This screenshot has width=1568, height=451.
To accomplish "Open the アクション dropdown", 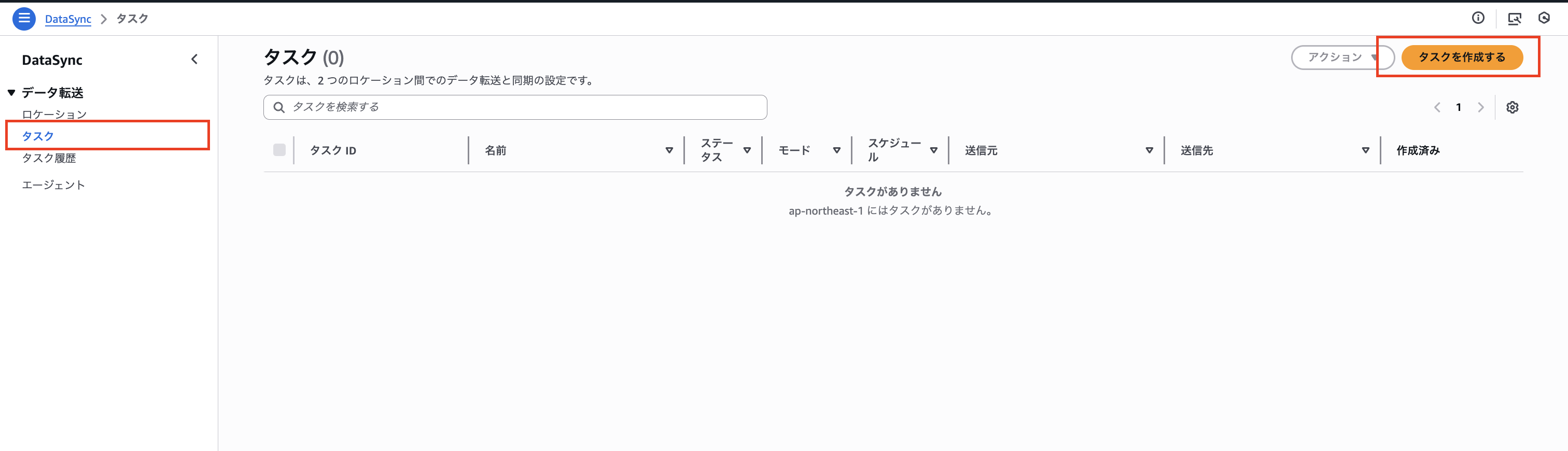I will [x=1342, y=57].
